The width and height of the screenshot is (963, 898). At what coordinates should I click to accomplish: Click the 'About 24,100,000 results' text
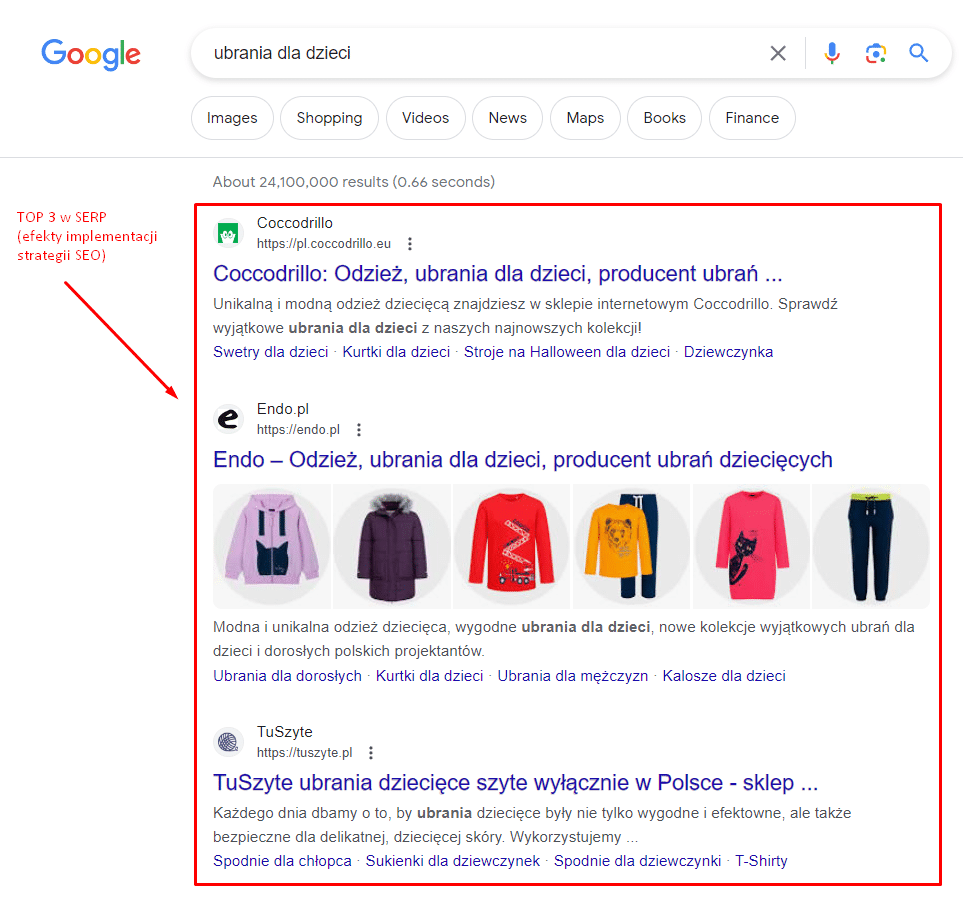click(354, 182)
